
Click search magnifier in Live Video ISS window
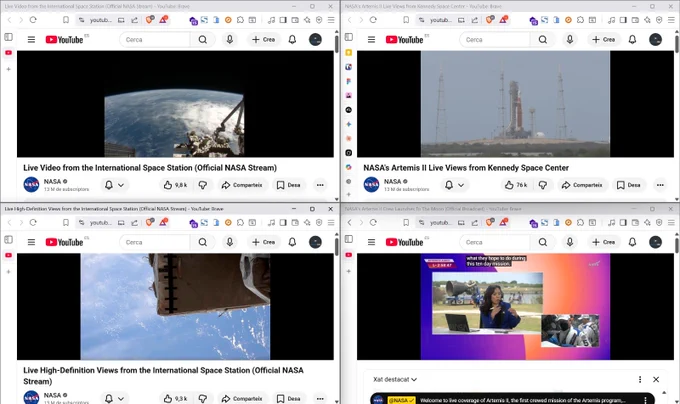pos(203,39)
